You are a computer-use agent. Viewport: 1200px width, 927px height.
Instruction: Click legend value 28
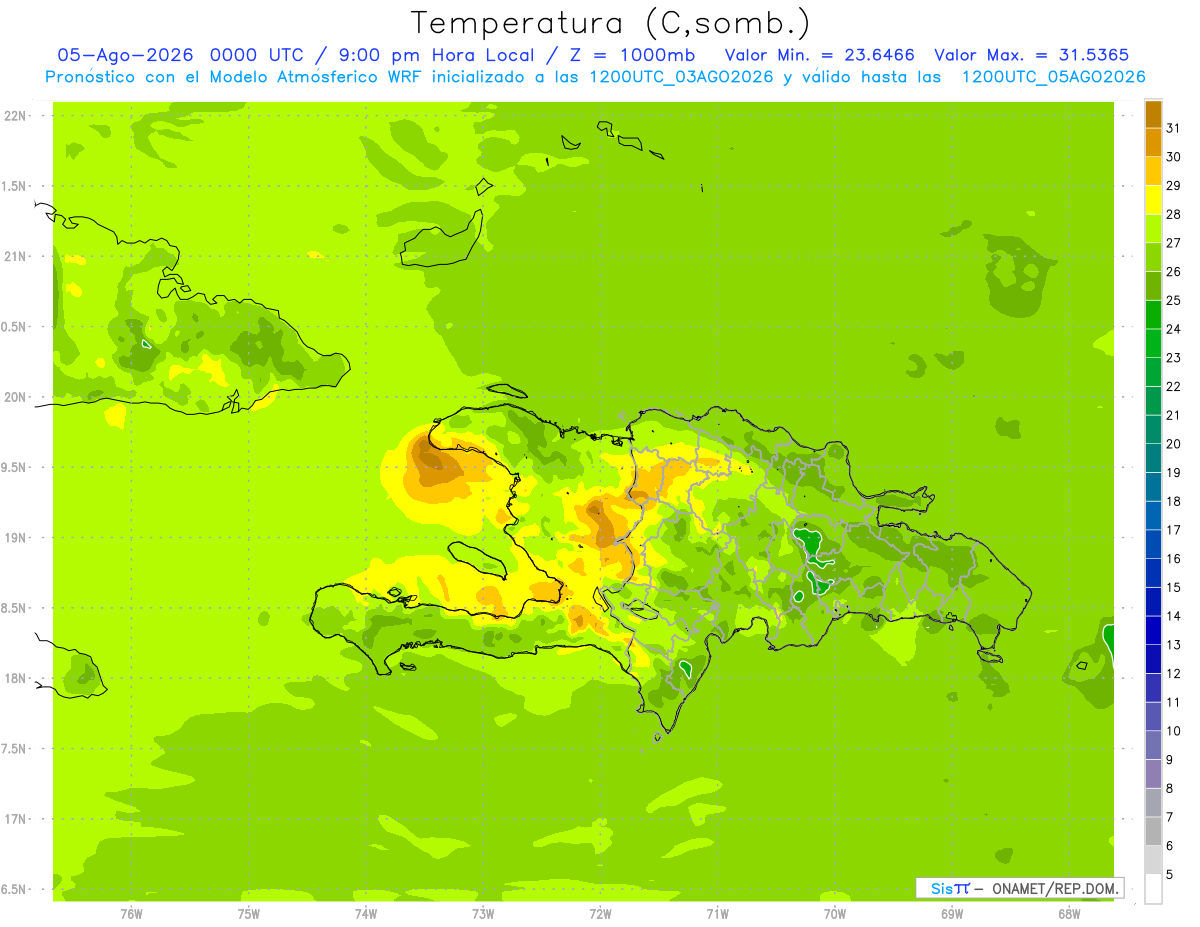click(x=1173, y=214)
